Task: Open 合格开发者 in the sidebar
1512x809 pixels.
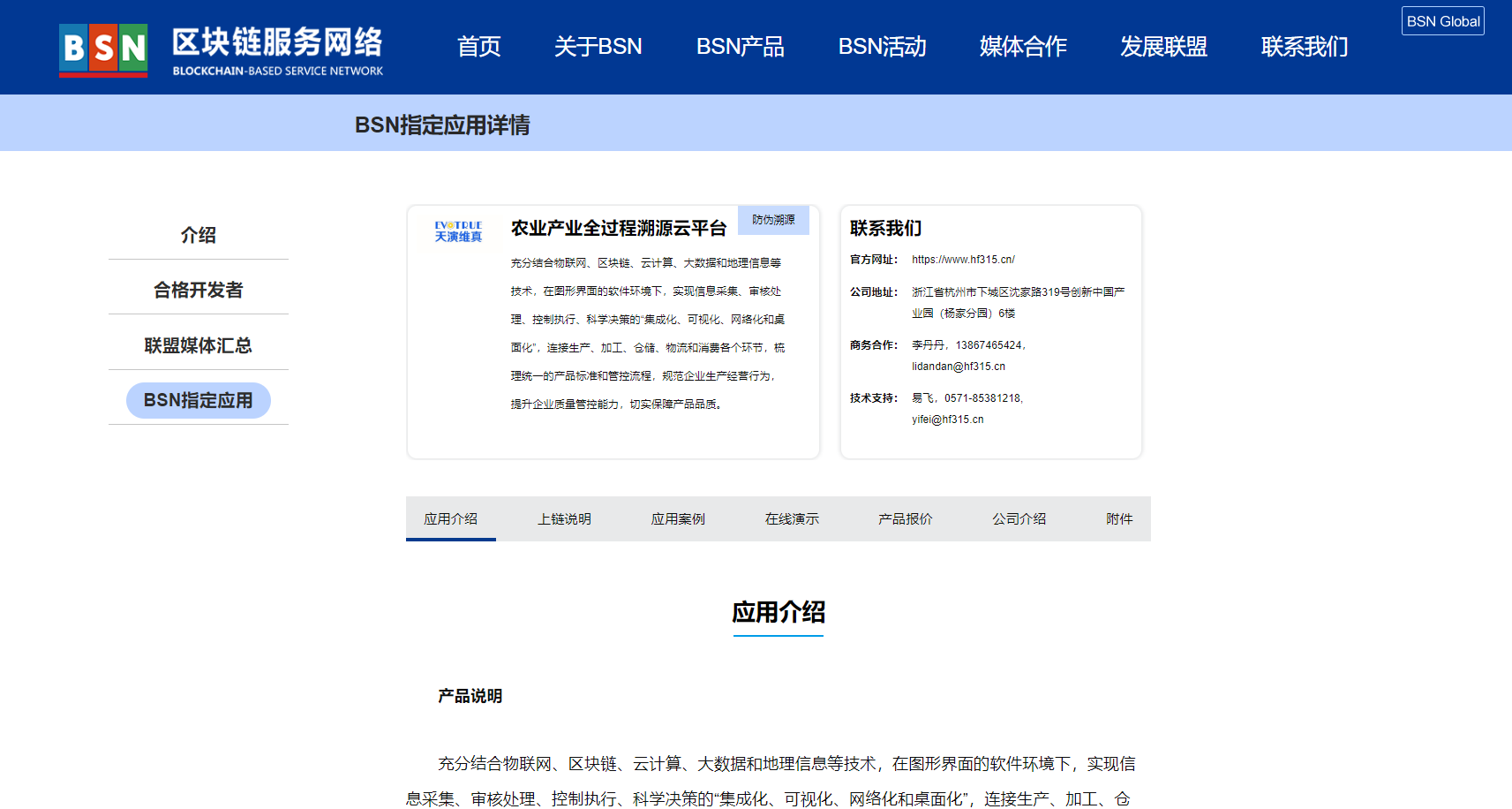Action: (x=199, y=290)
